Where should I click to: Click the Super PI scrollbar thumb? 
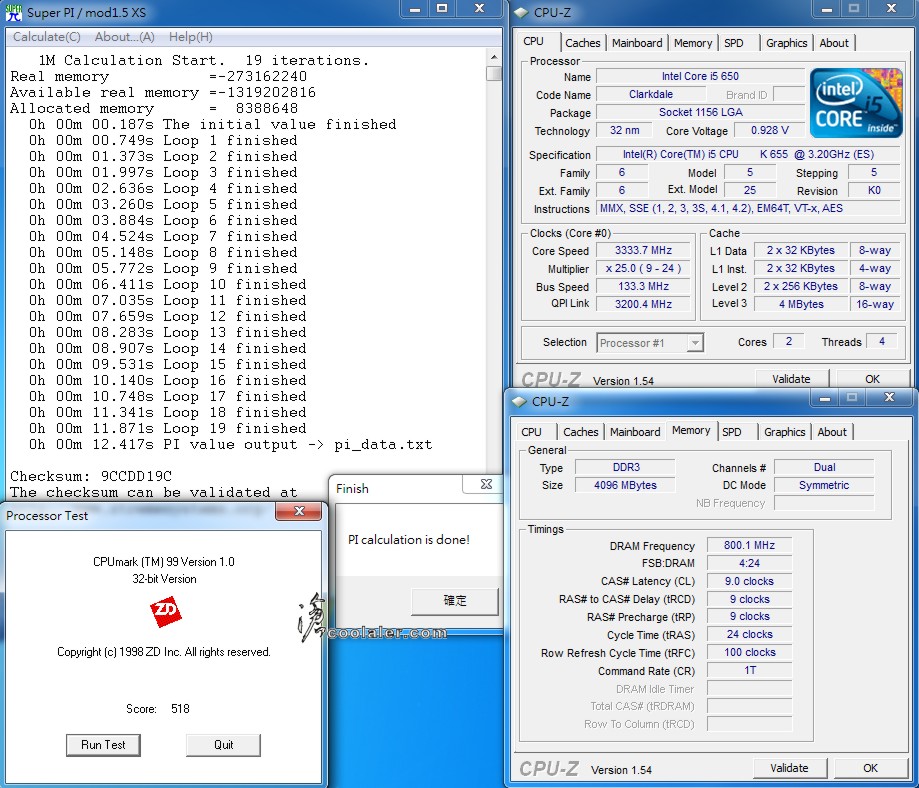(494, 73)
